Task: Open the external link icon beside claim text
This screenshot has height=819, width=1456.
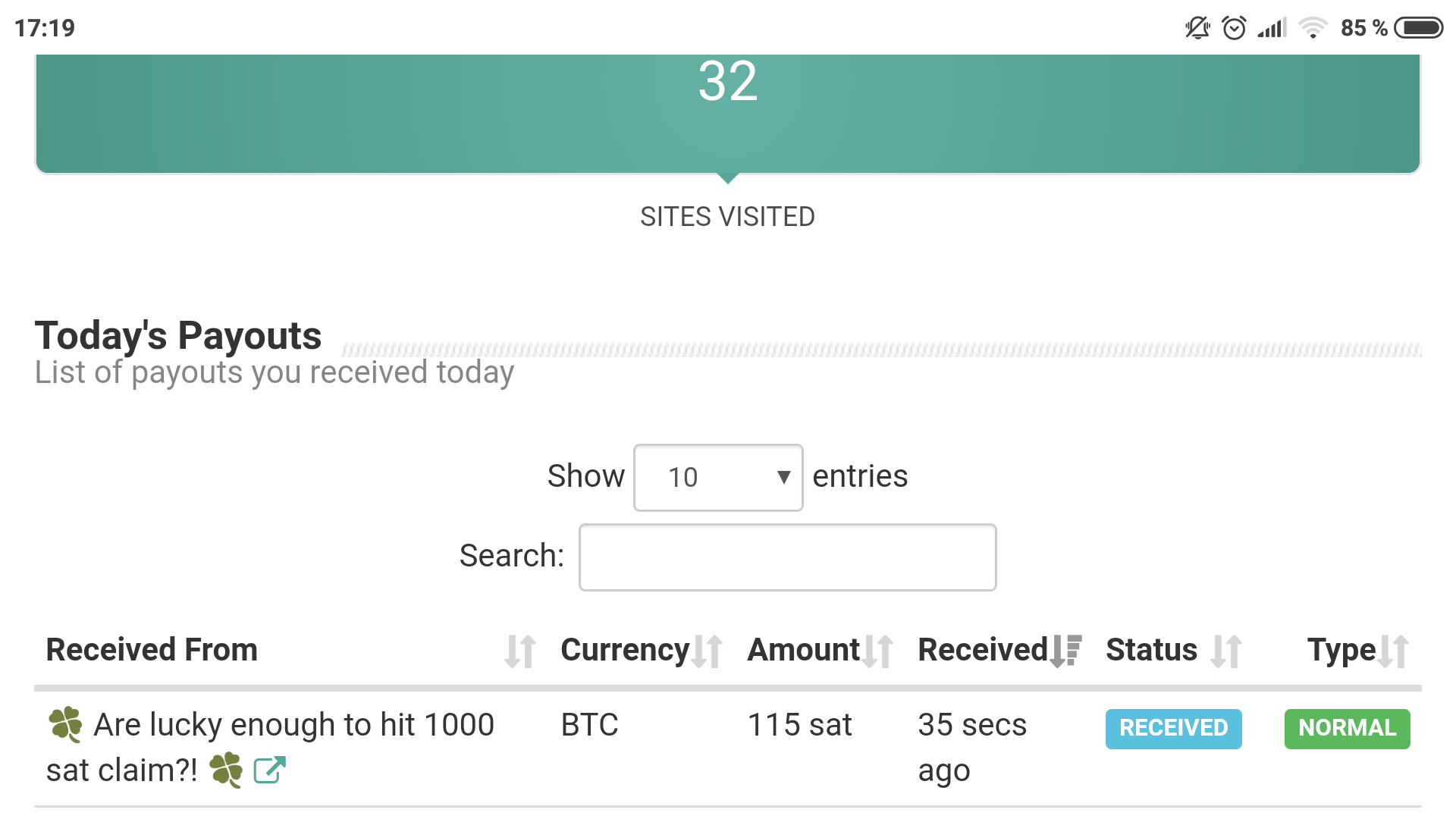Action: click(x=269, y=770)
